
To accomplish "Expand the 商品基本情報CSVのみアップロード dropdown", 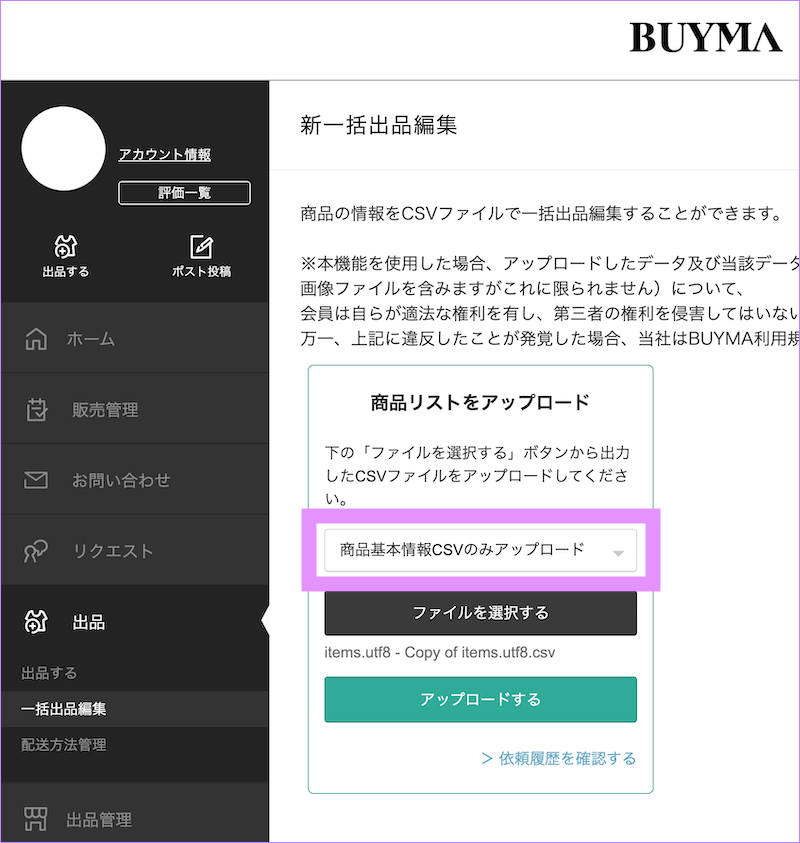I will [x=480, y=550].
